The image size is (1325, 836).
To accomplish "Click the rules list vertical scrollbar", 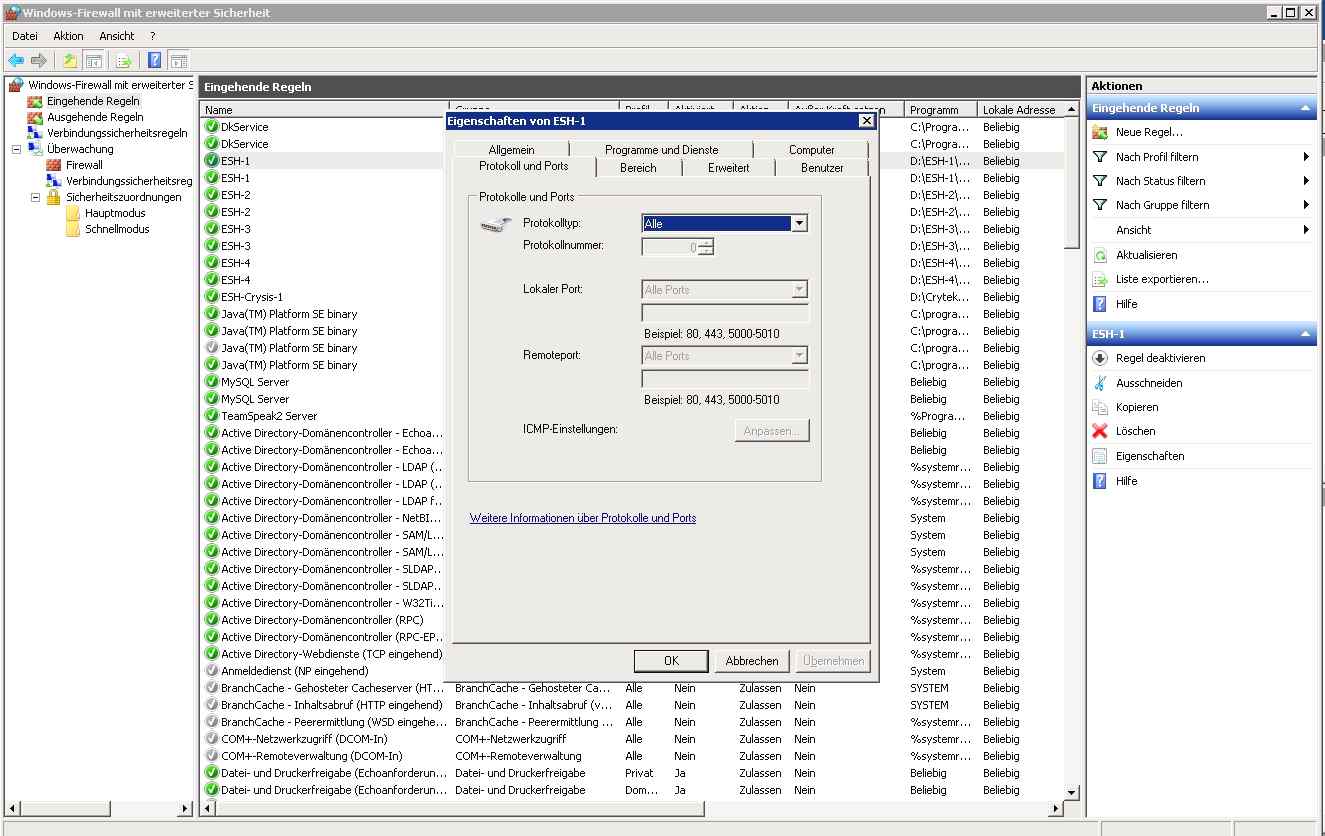I will [x=1073, y=450].
